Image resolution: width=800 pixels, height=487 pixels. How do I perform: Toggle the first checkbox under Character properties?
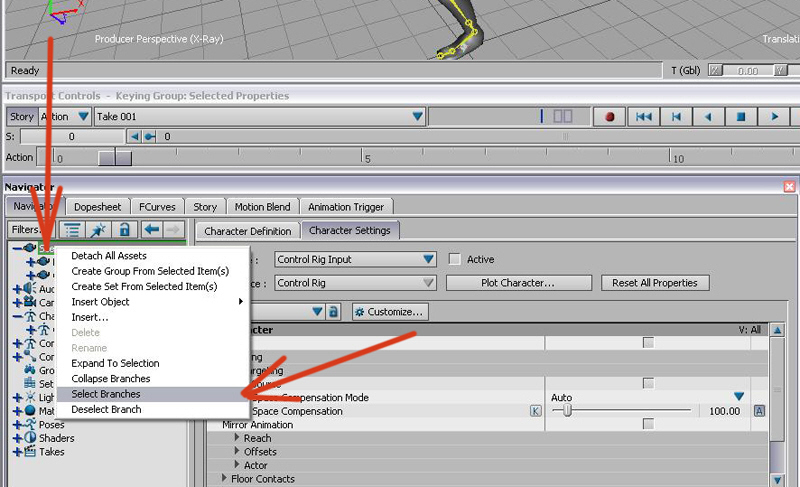[648, 342]
